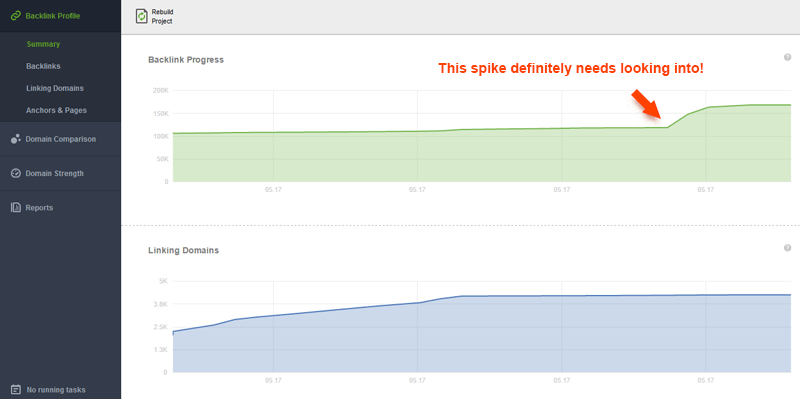
Task: Click the Backlink Profile chain icon
Action: point(16,16)
